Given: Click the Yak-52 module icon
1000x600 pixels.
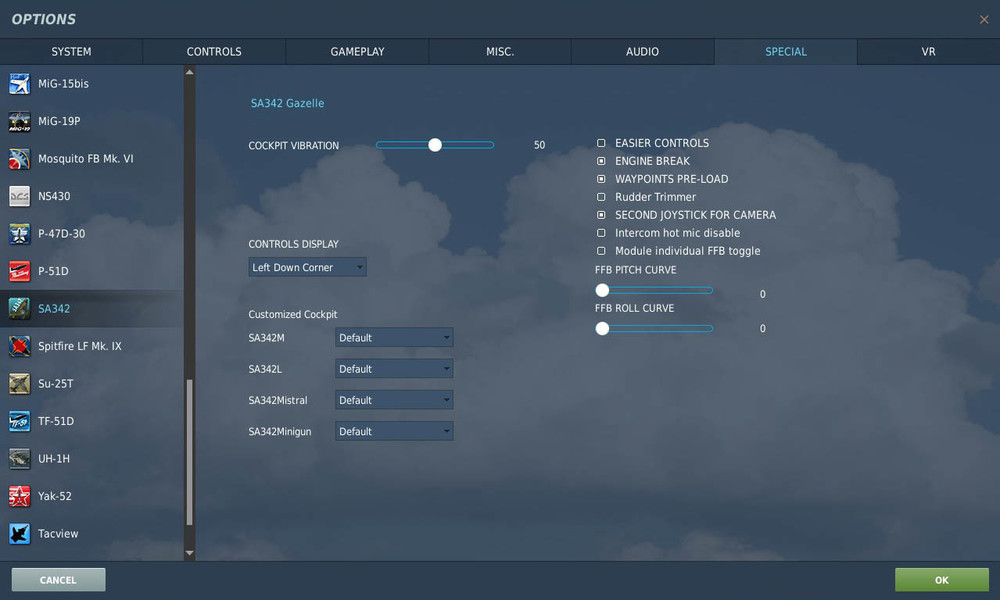Looking at the screenshot, I should [19, 496].
